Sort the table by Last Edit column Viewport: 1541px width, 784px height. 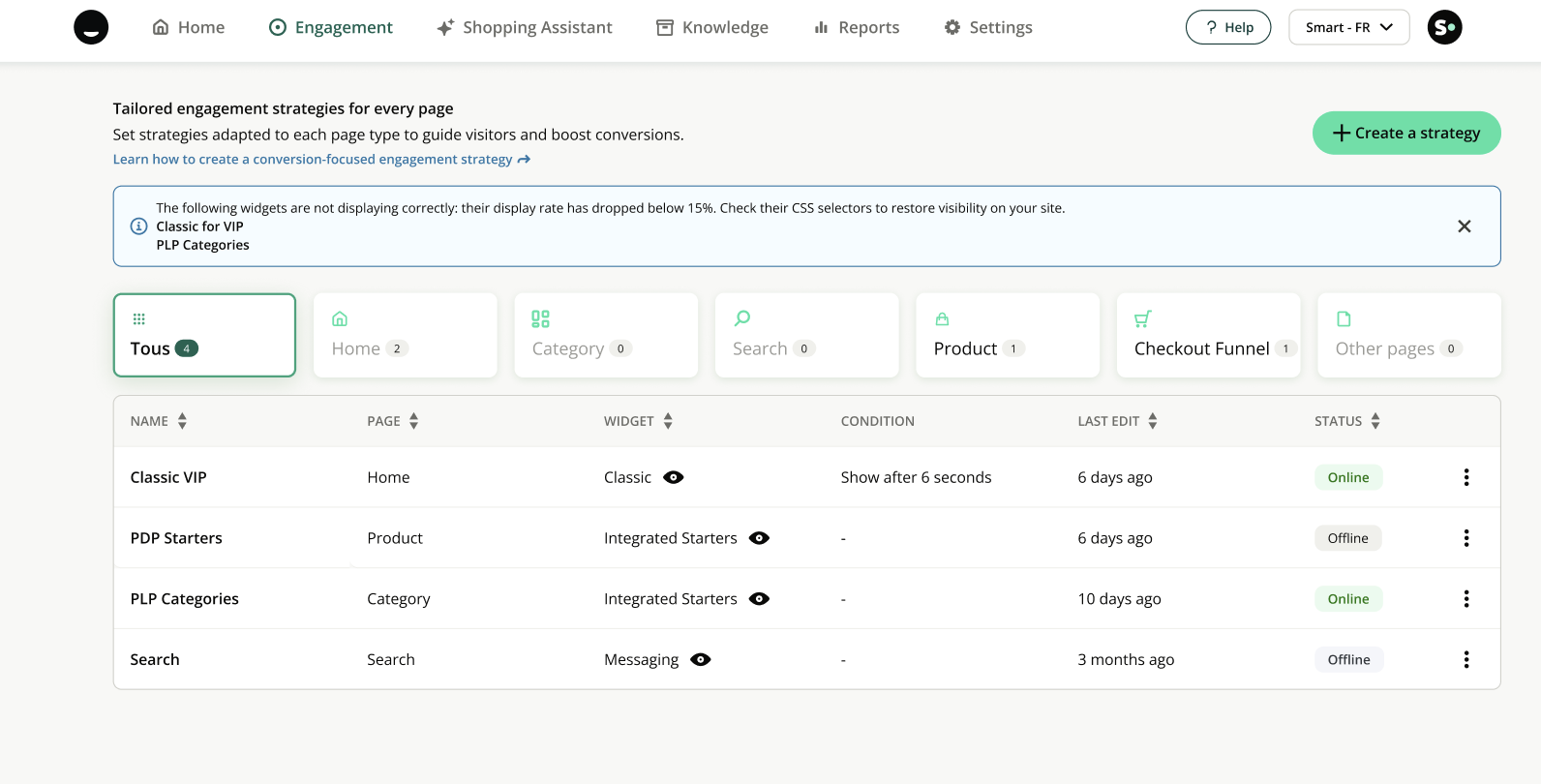pyautogui.click(x=1152, y=421)
